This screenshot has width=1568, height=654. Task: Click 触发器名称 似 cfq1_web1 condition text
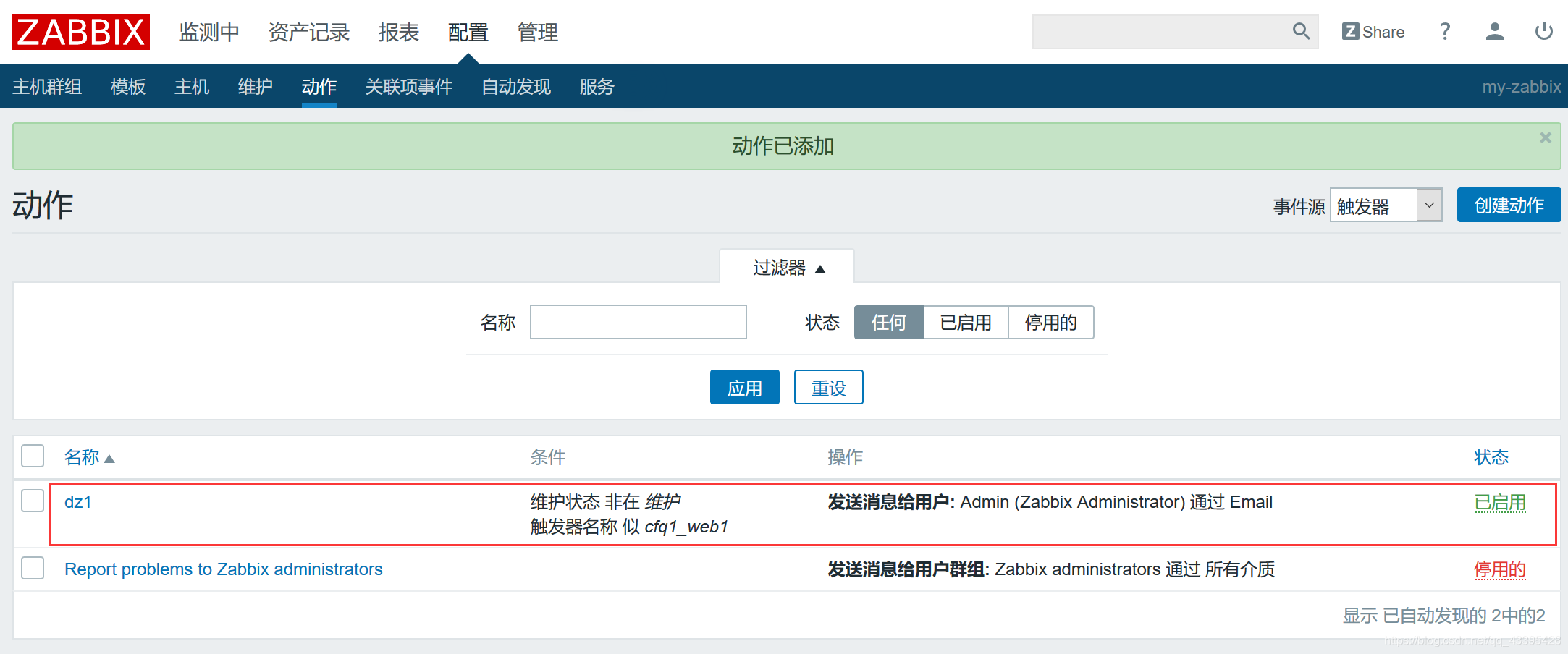pos(629,527)
